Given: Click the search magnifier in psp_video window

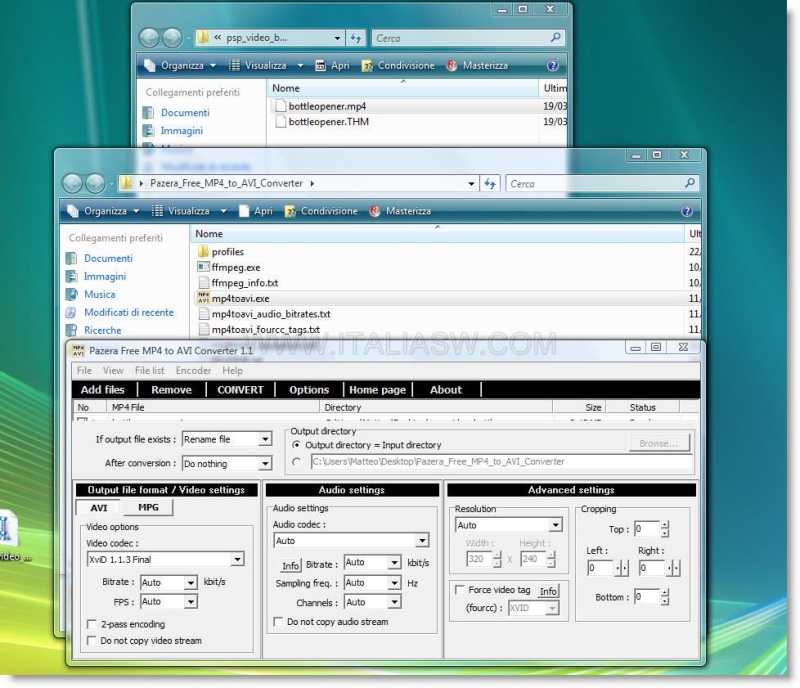Looking at the screenshot, I should (556, 37).
